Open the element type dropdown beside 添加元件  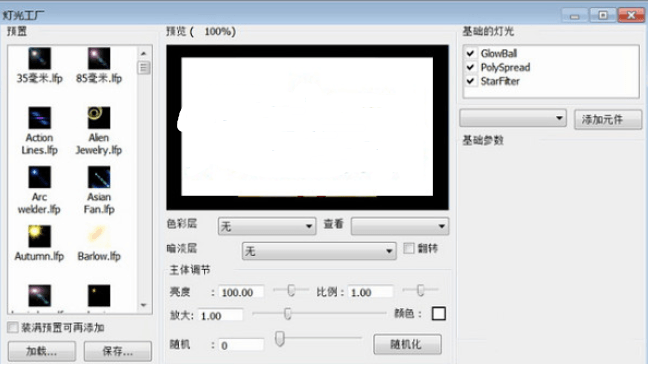click(x=513, y=118)
